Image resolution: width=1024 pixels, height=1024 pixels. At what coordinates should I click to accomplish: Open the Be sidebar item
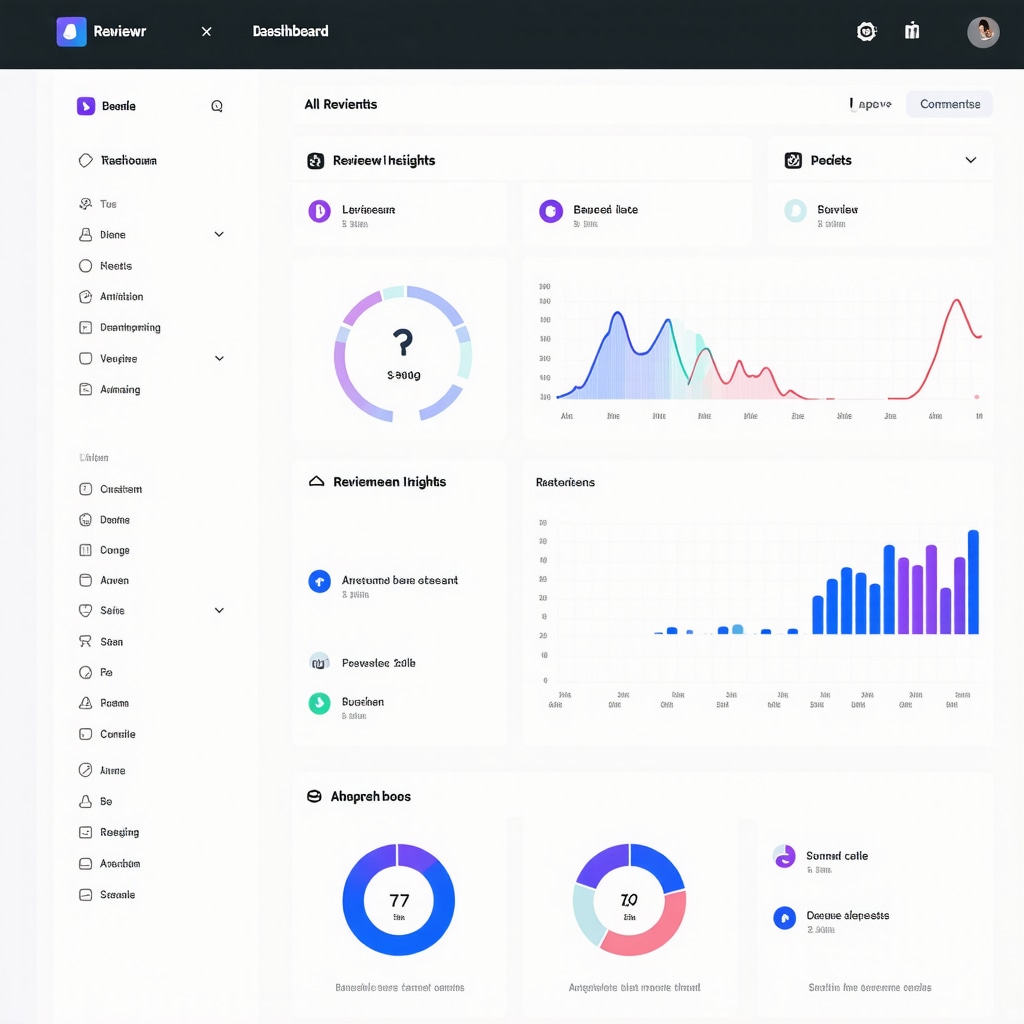(96, 801)
